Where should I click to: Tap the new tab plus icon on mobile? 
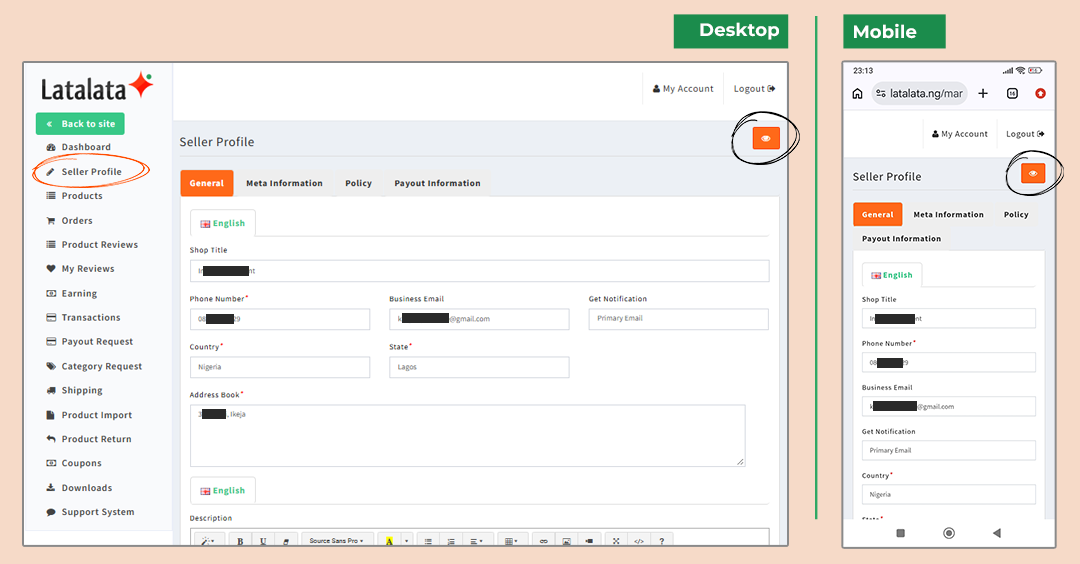point(983,94)
